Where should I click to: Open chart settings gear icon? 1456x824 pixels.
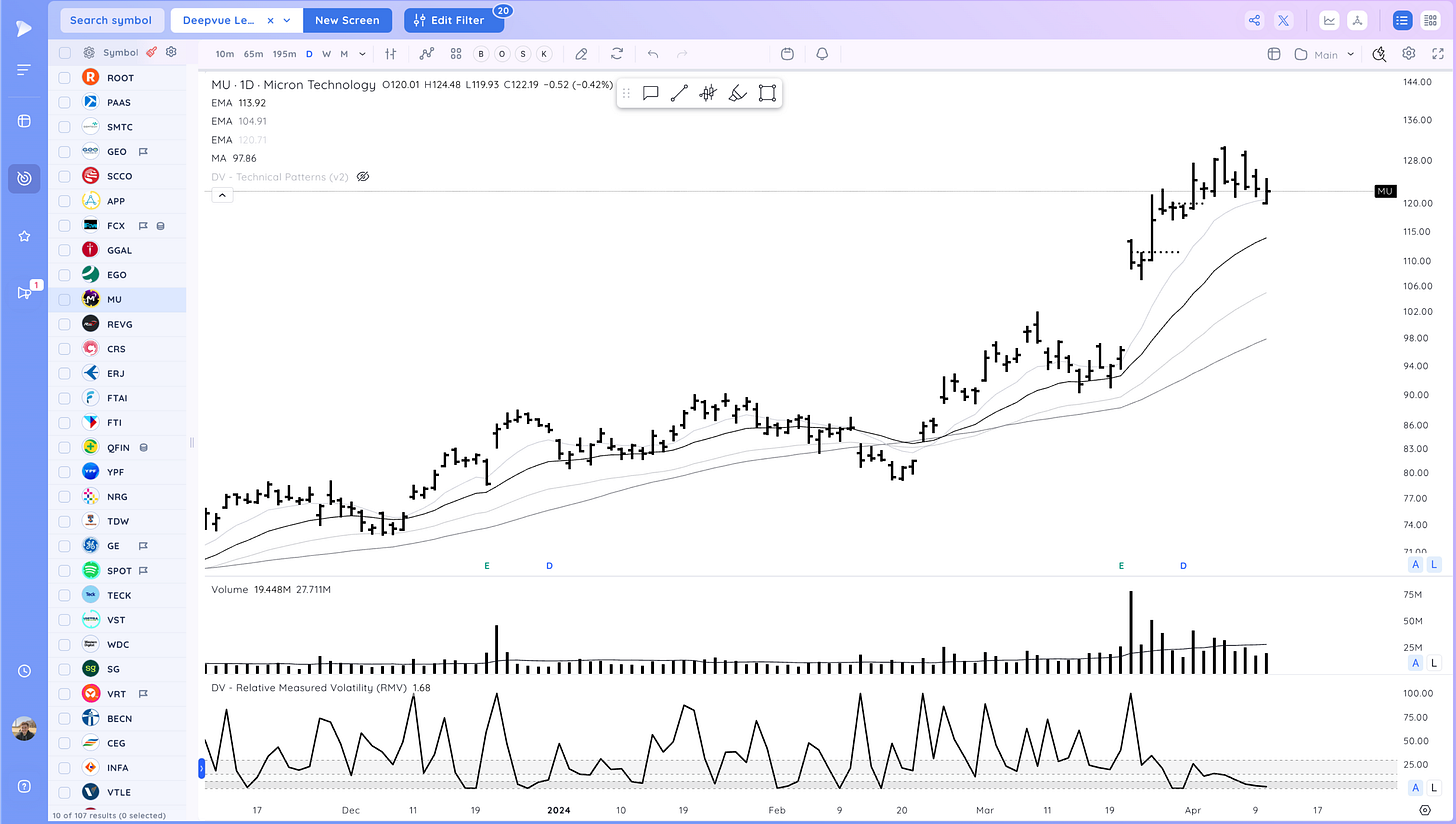[1409, 54]
